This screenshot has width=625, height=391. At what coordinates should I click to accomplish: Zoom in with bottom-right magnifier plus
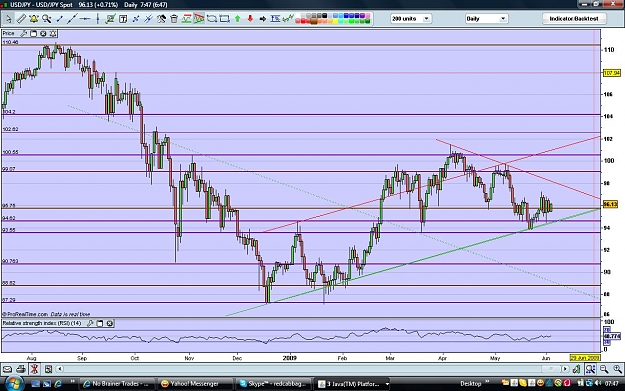click(x=617, y=369)
